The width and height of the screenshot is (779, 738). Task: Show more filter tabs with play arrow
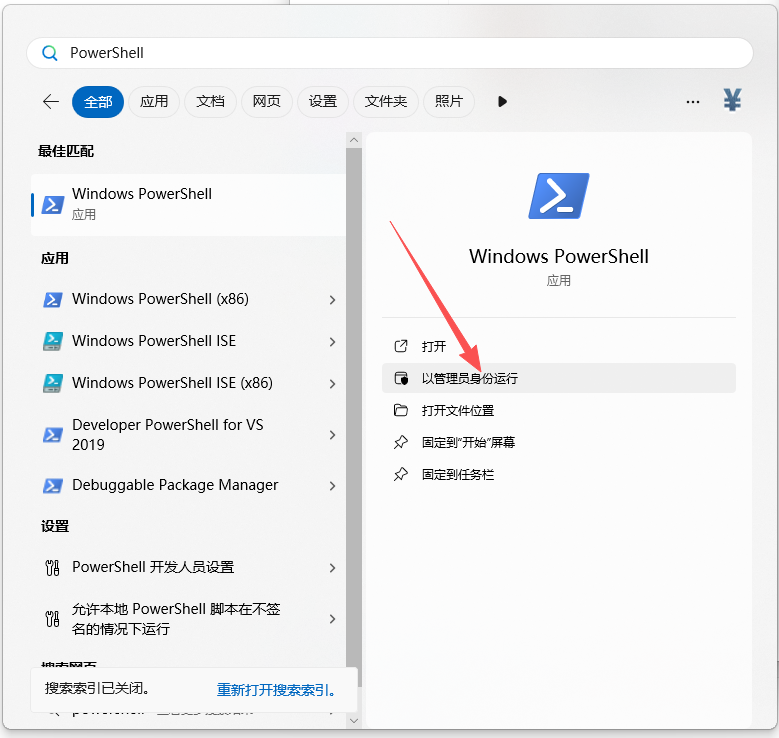tap(502, 101)
